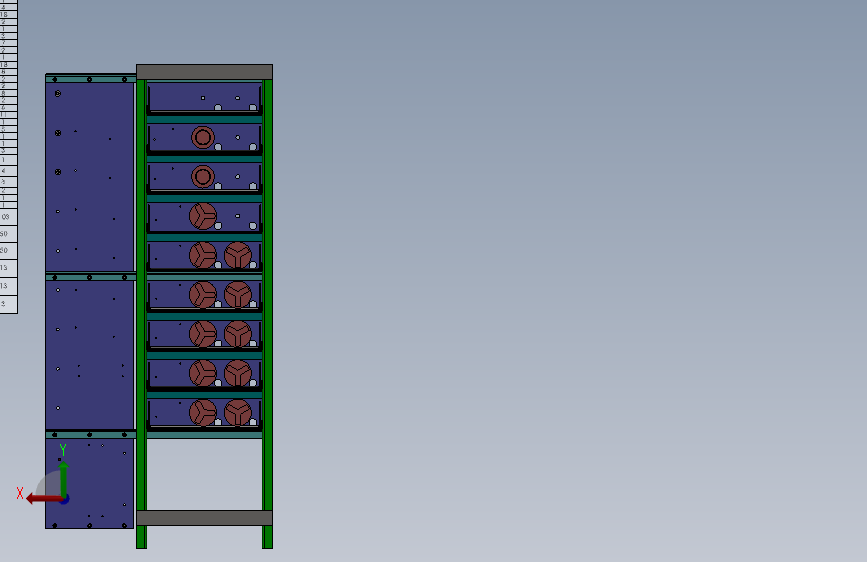867x562 pixels.
Task: Click the ring-shaped part in the second tray
Action: click(203, 138)
